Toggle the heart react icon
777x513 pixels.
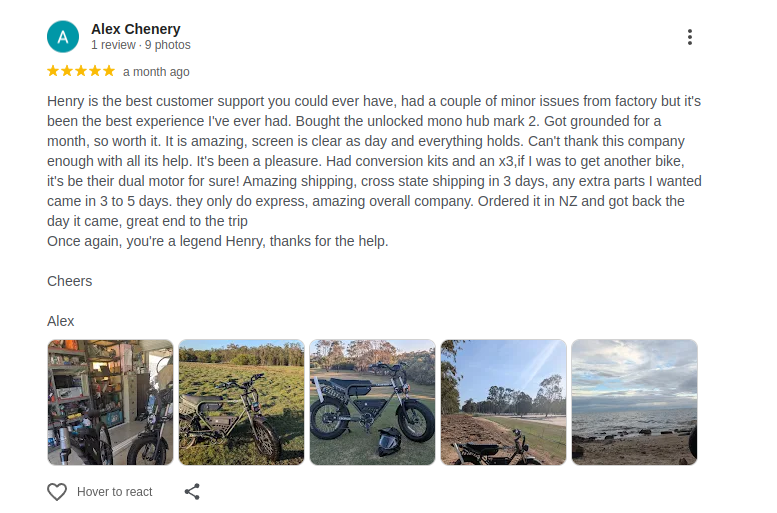pyautogui.click(x=57, y=492)
